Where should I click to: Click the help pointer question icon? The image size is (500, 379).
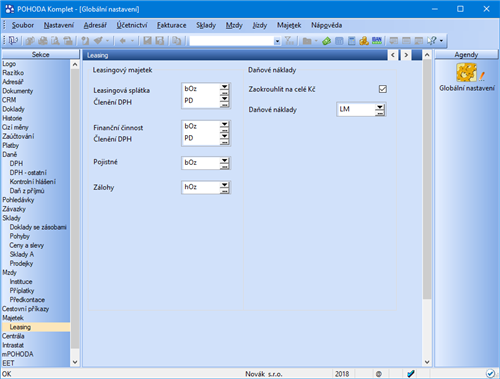(x=432, y=41)
